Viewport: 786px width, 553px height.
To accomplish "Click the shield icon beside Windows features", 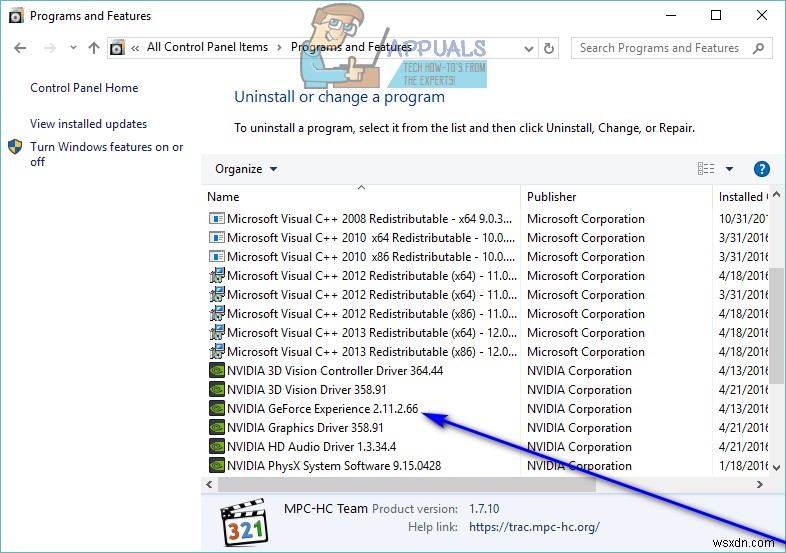I will (15, 147).
